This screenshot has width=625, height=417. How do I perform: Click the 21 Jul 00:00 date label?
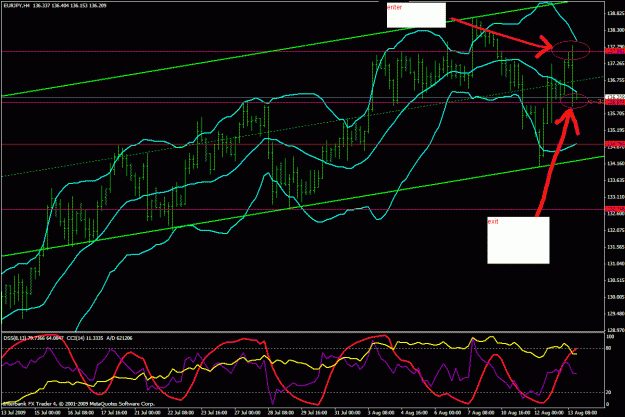click(x=148, y=413)
